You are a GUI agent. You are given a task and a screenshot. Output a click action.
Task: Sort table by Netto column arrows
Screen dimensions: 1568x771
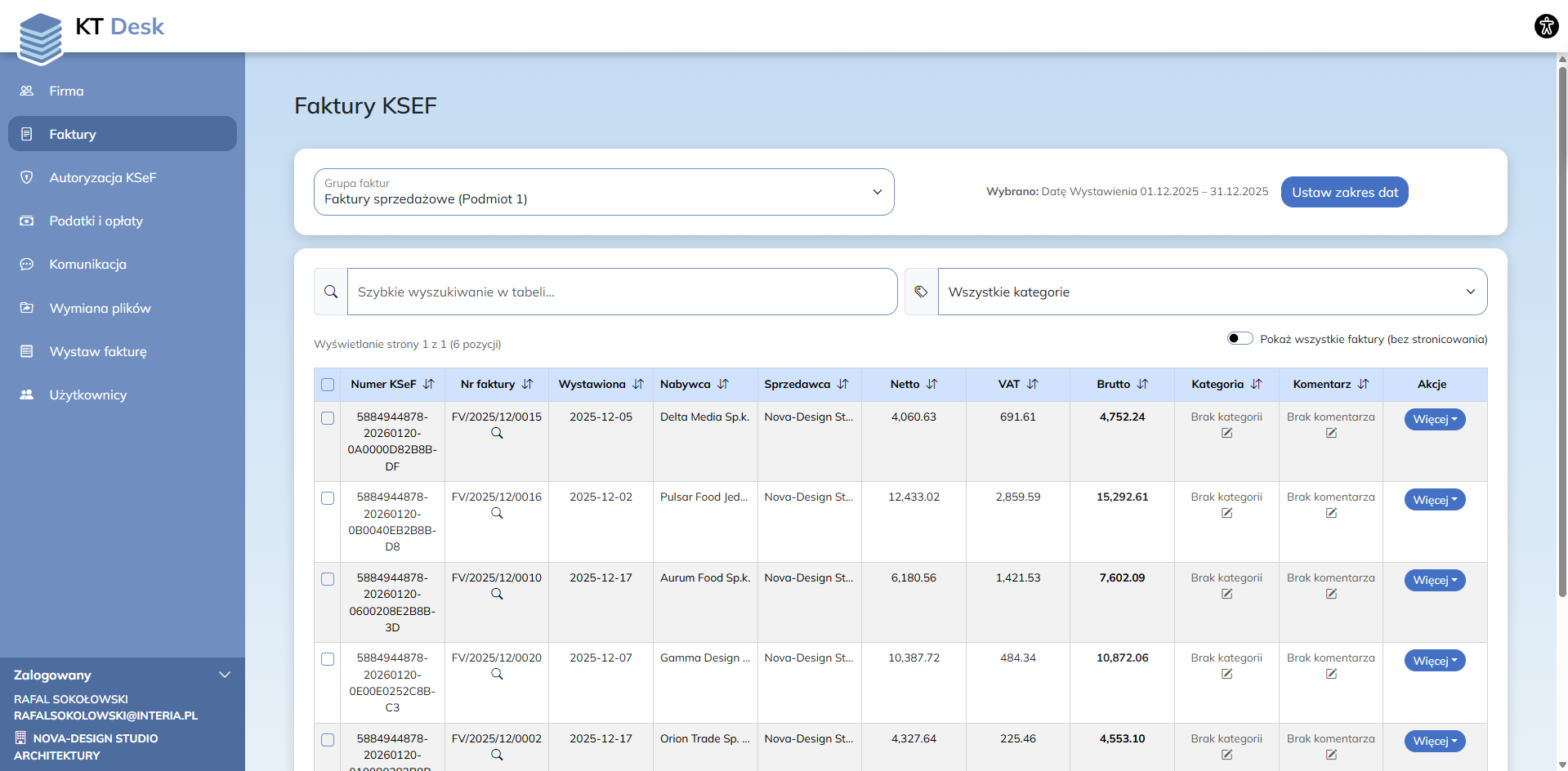(x=932, y=385)
